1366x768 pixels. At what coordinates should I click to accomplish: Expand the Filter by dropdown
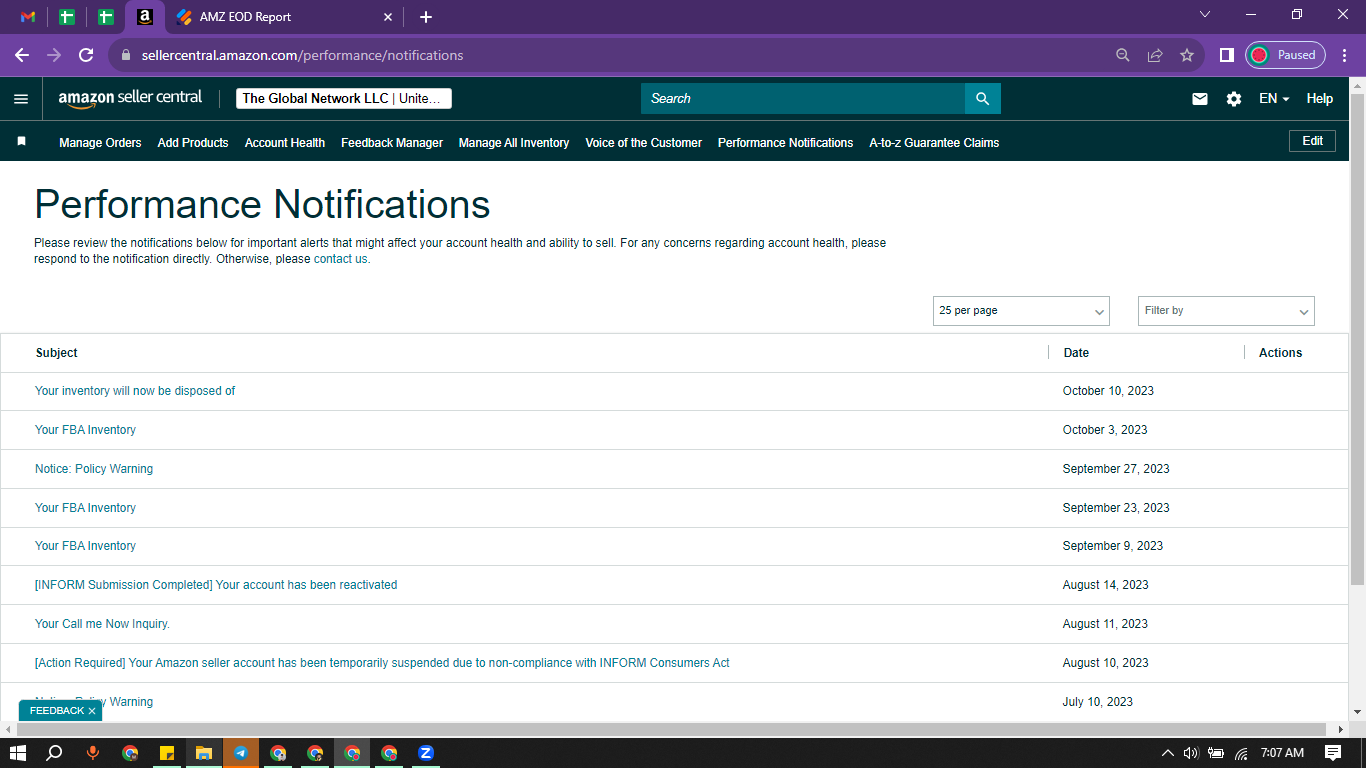(1226, 311)
